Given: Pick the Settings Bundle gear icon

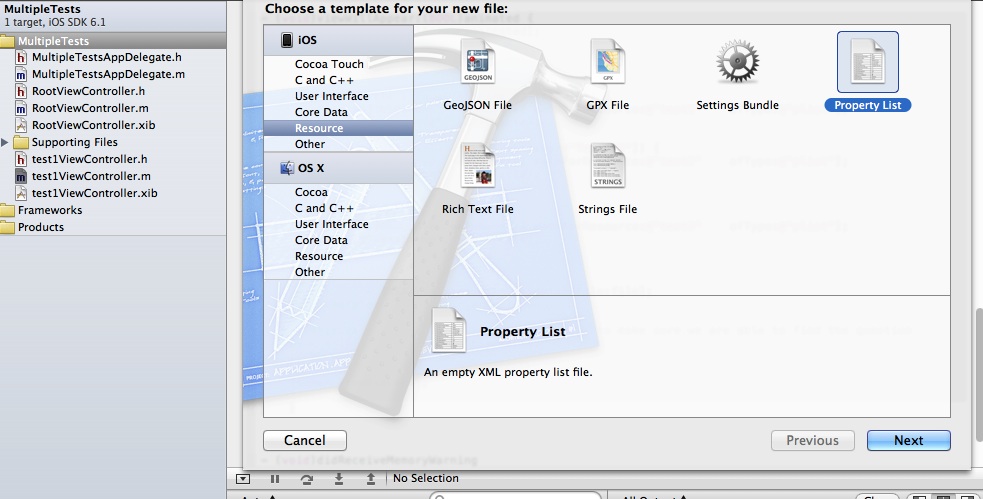Looking at the screenshot, I should tap(737, 63).
